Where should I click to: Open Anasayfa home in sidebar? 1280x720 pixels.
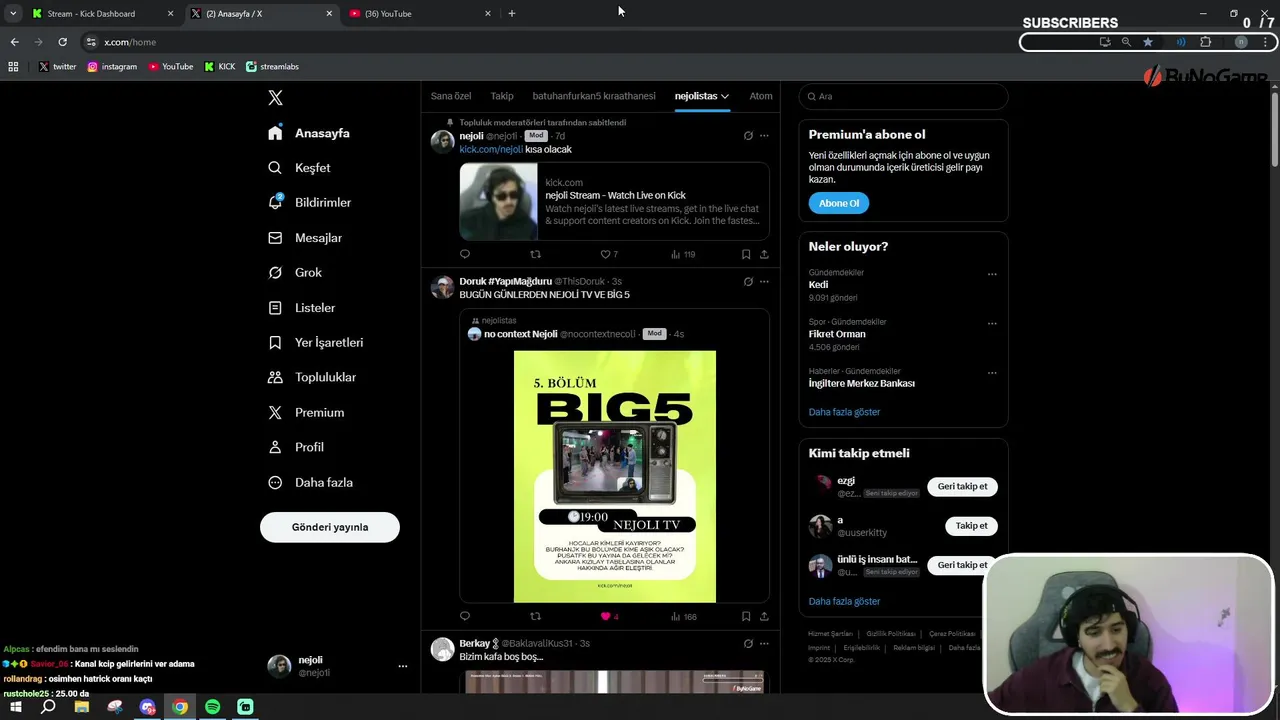coord(309,133)
